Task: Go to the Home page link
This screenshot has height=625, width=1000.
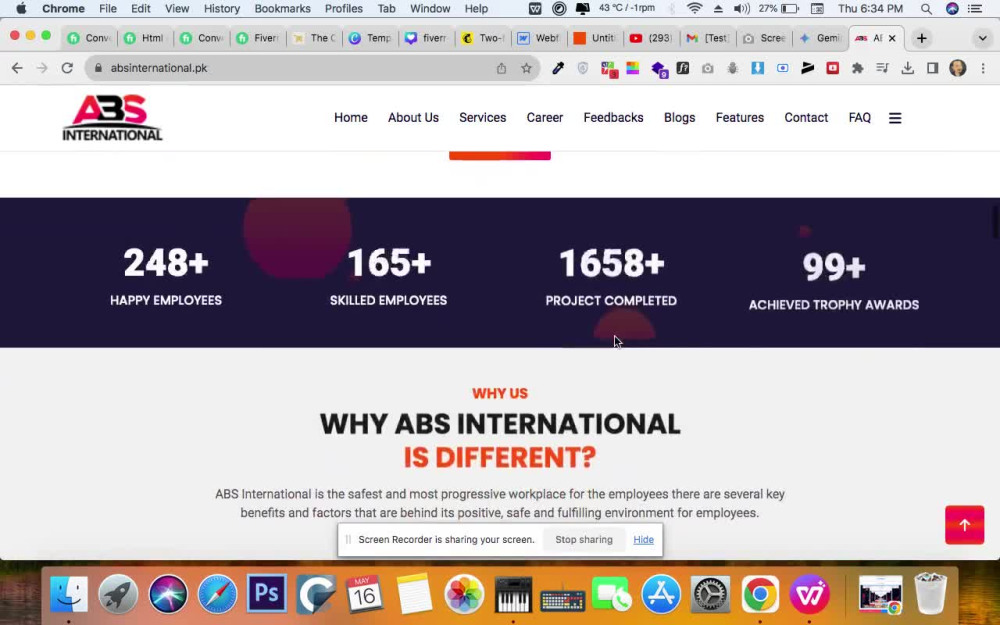Action: tap(351, 118)
